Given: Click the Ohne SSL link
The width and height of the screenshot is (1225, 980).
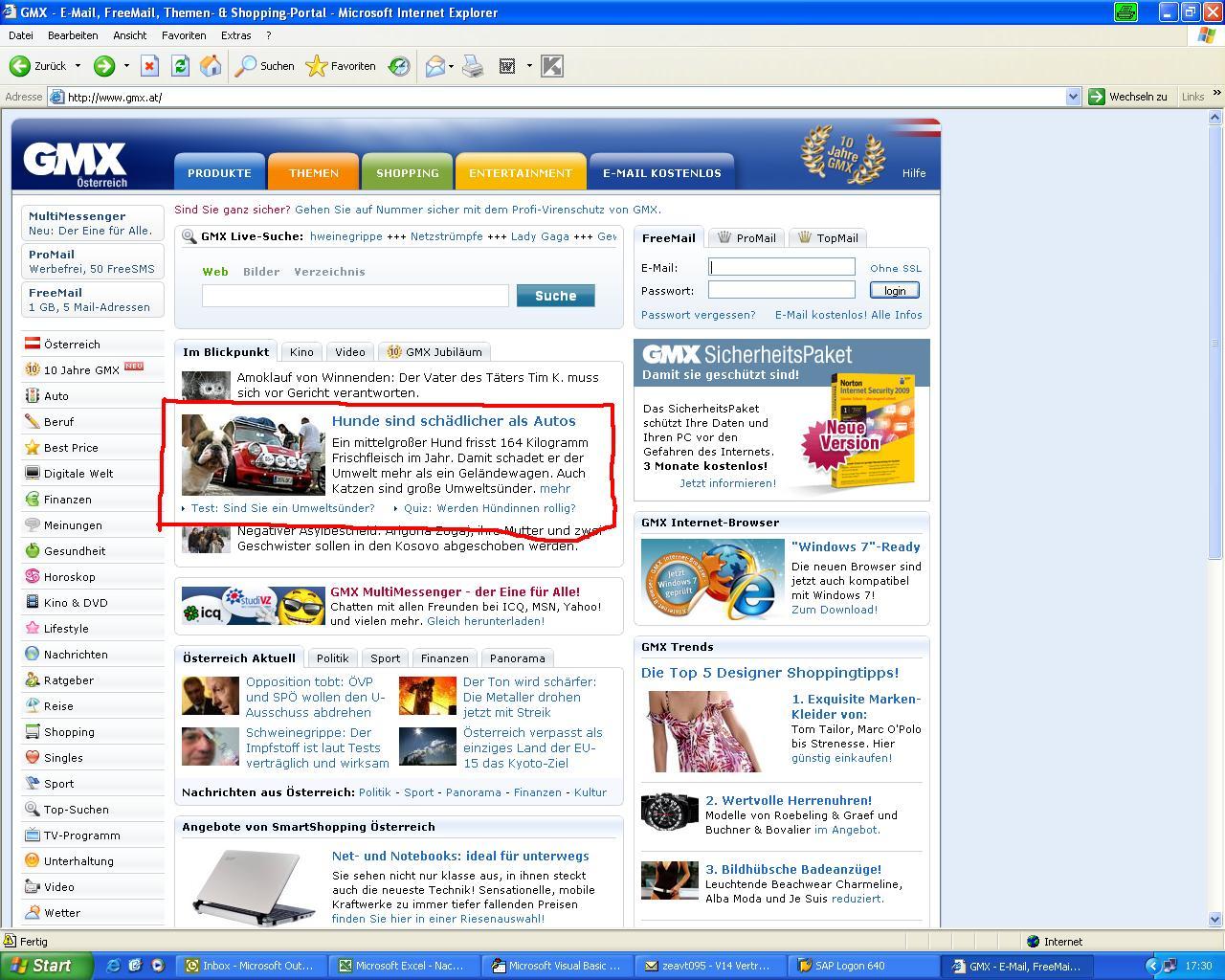Looking at the screenshot, I should click(896, 268).
